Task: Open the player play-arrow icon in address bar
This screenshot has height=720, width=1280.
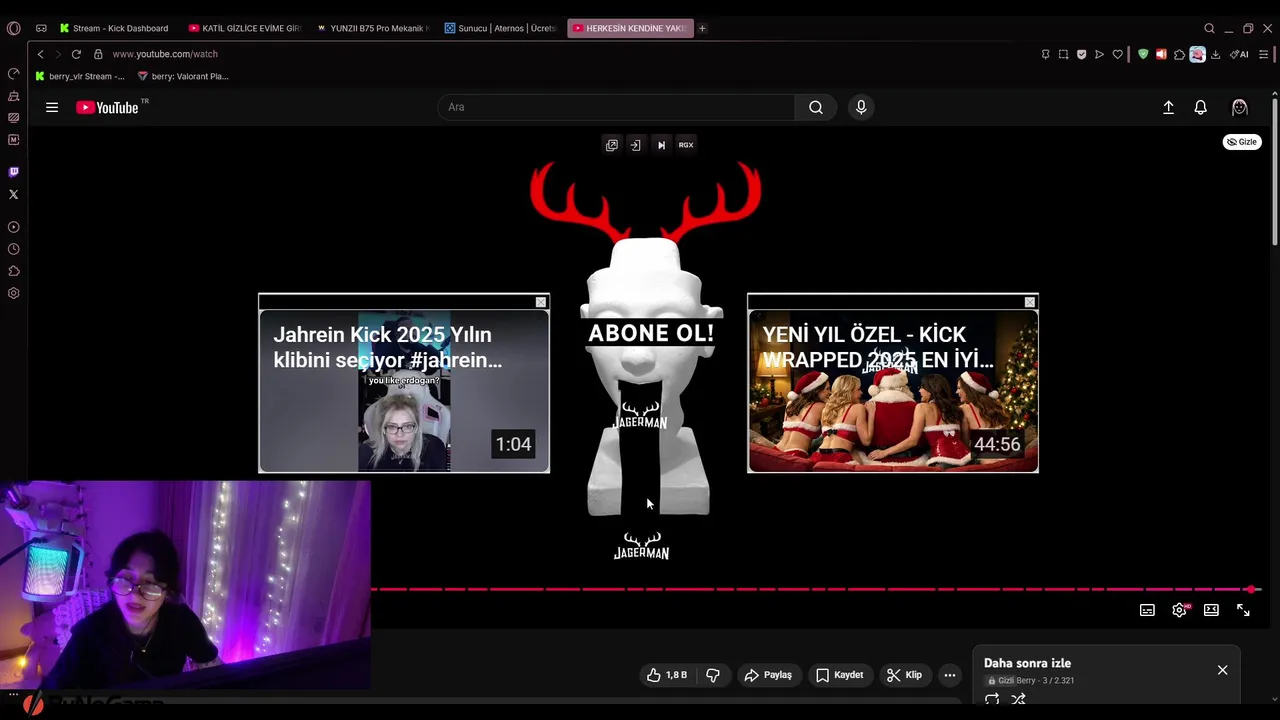Action: pos(1099,54)
